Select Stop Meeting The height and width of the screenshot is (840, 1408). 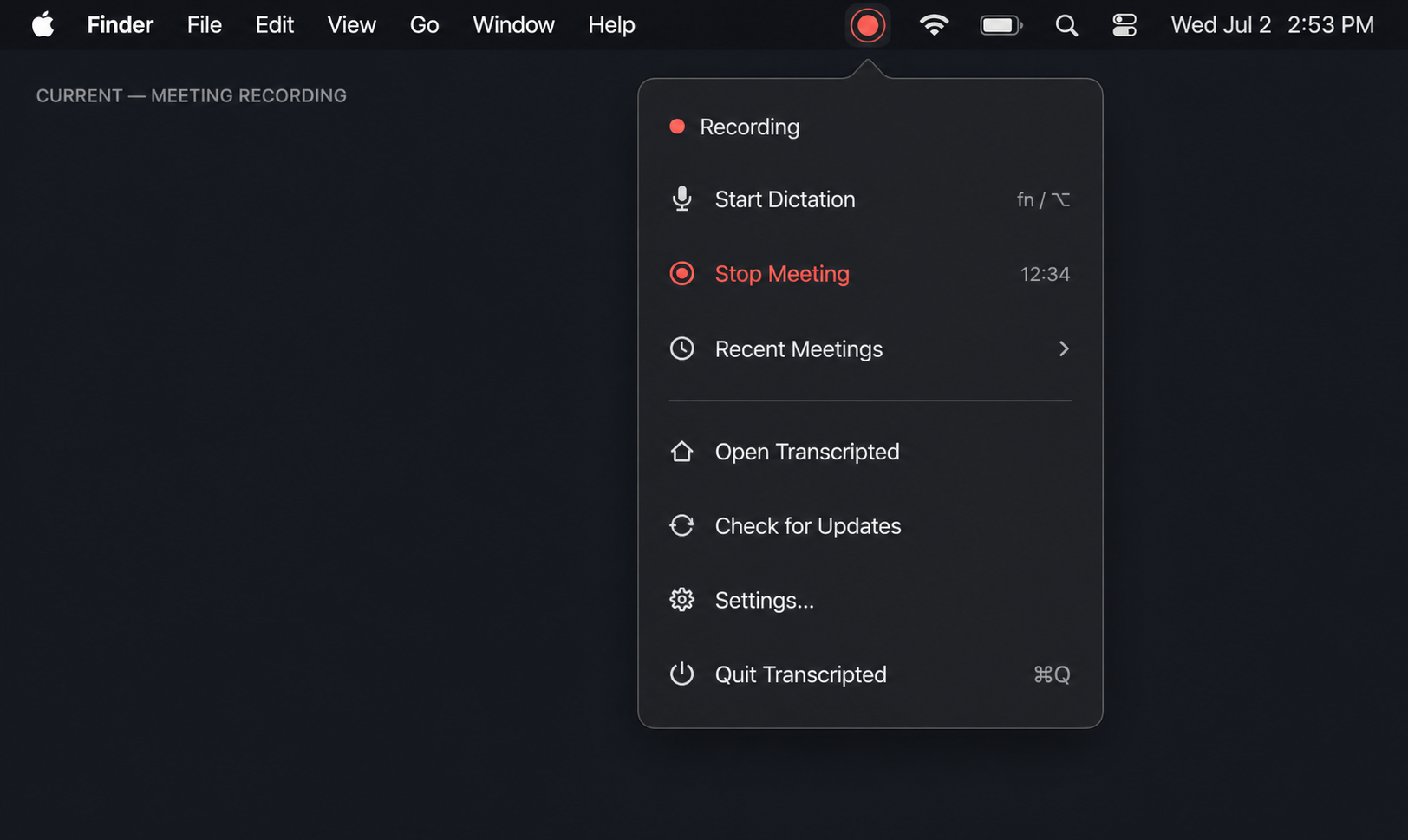click(x=870, y=274)
